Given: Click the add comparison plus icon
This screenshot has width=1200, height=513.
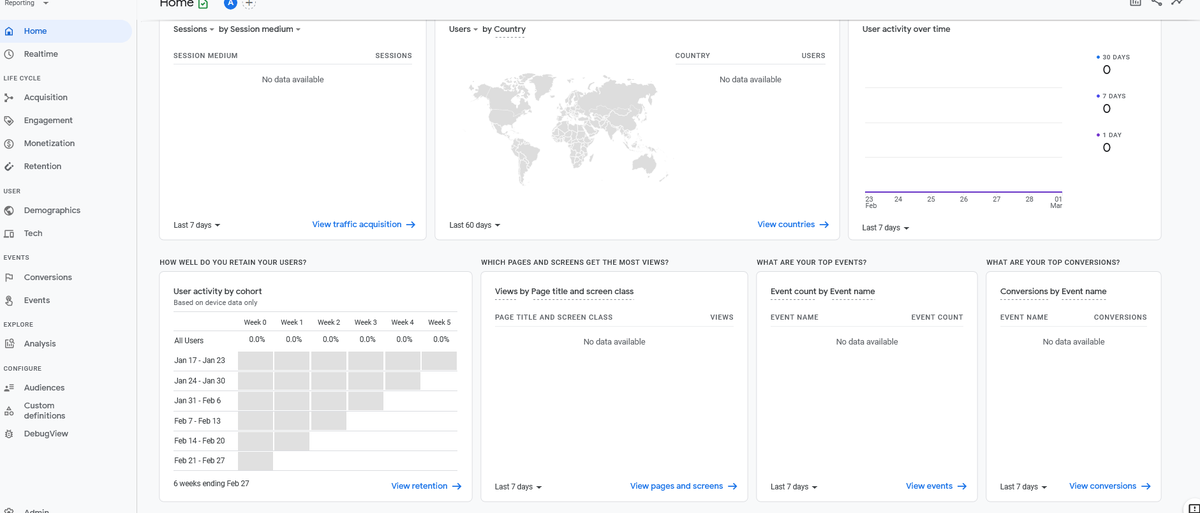Looking at the screenshot, I should (250, 3).
